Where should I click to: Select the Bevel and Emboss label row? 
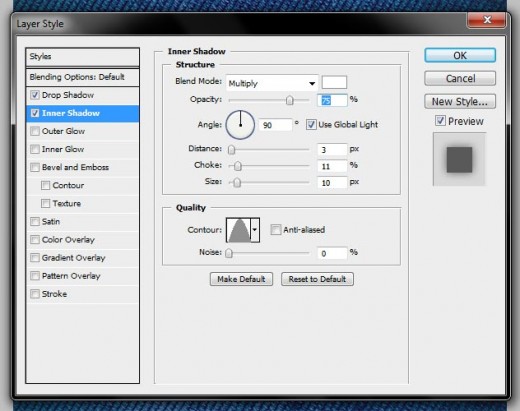click(x=82, y=167)
